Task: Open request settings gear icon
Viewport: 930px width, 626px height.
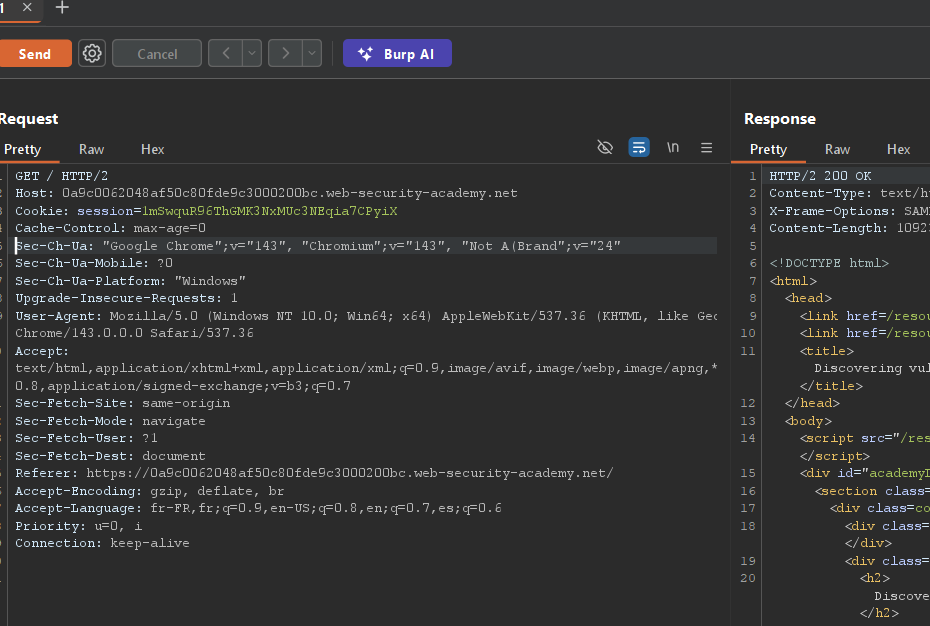Action: (93, 54)
